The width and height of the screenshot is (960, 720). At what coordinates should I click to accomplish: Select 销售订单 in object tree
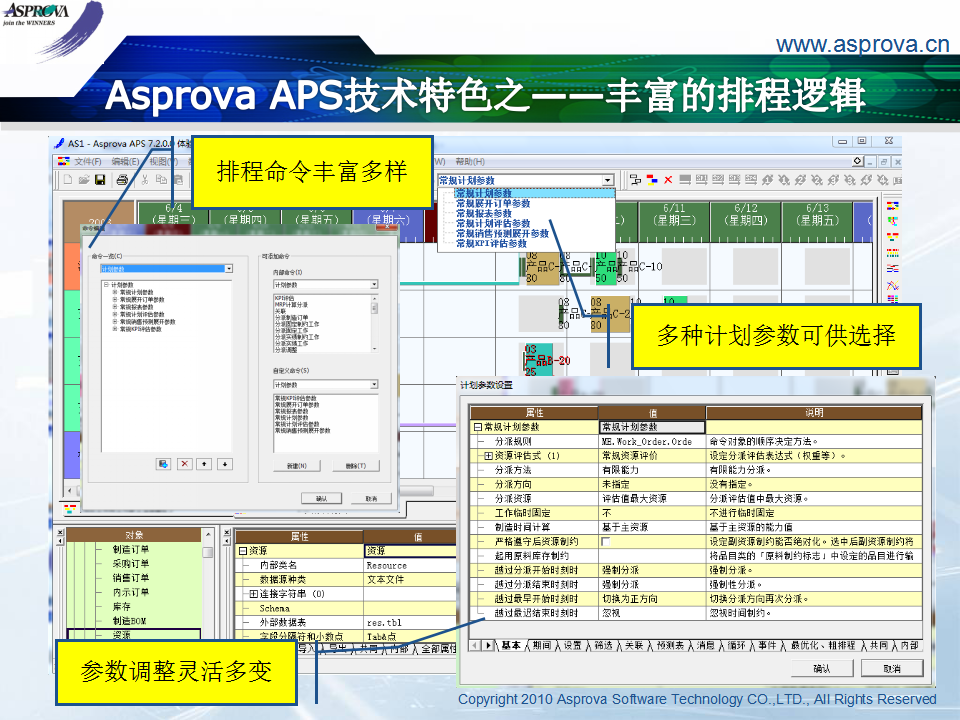[x=130, y=577]
